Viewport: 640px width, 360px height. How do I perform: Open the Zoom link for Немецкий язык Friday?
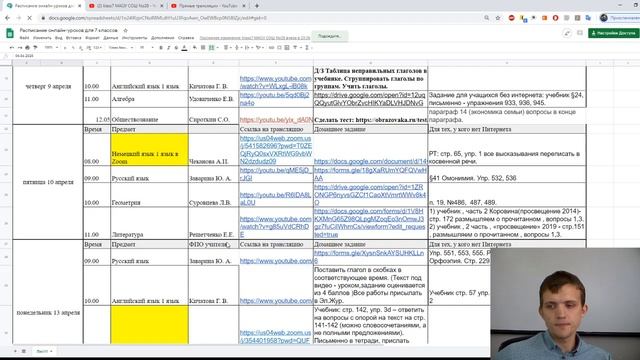pyautogui.click(x=276, y=150)
